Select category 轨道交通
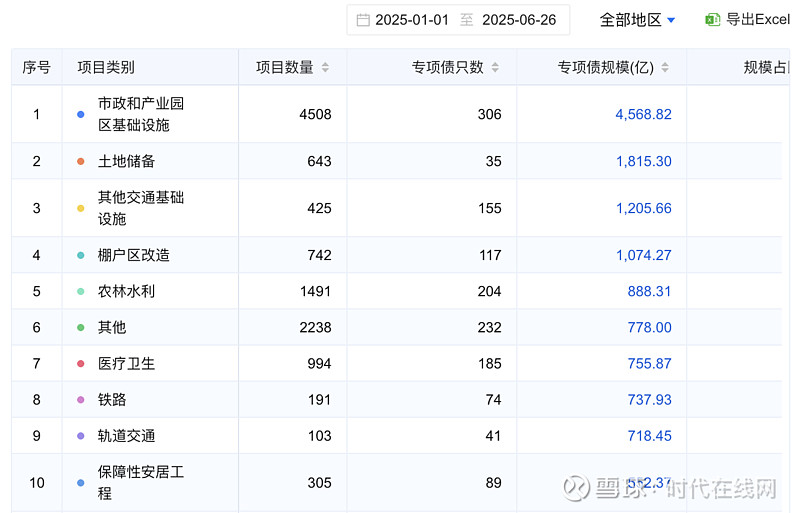This screenshot has width=800, height=513. pyautogui.click(x=126, y=436)
